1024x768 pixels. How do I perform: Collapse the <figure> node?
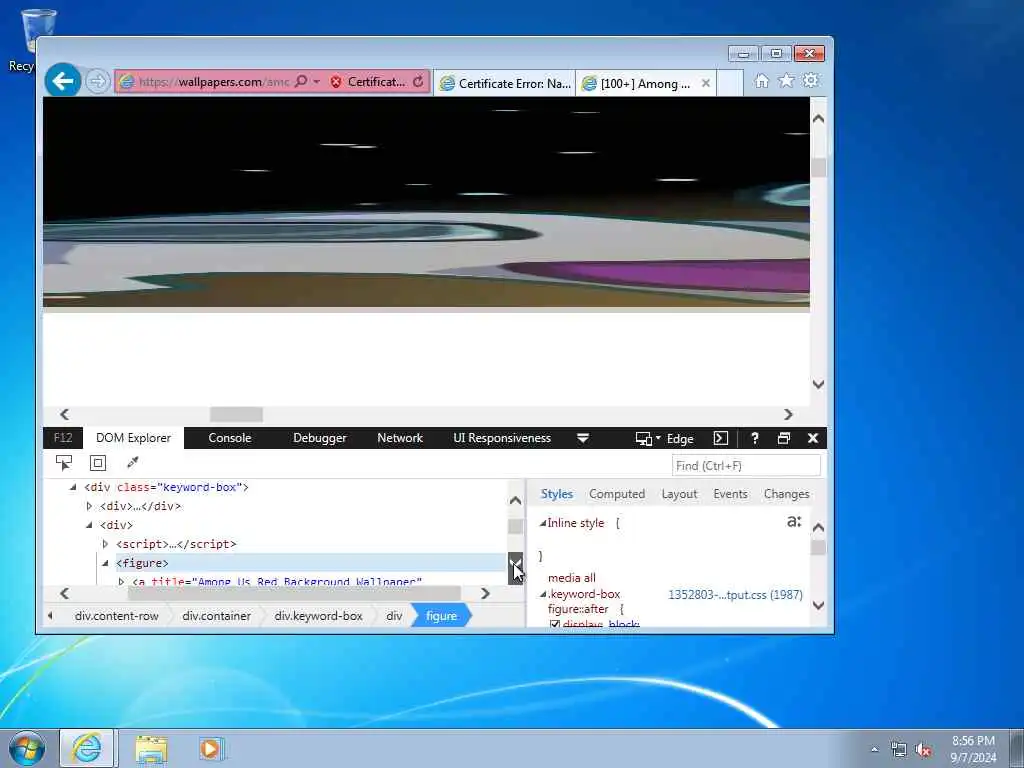pyautogui.click(x=106, y=563)
